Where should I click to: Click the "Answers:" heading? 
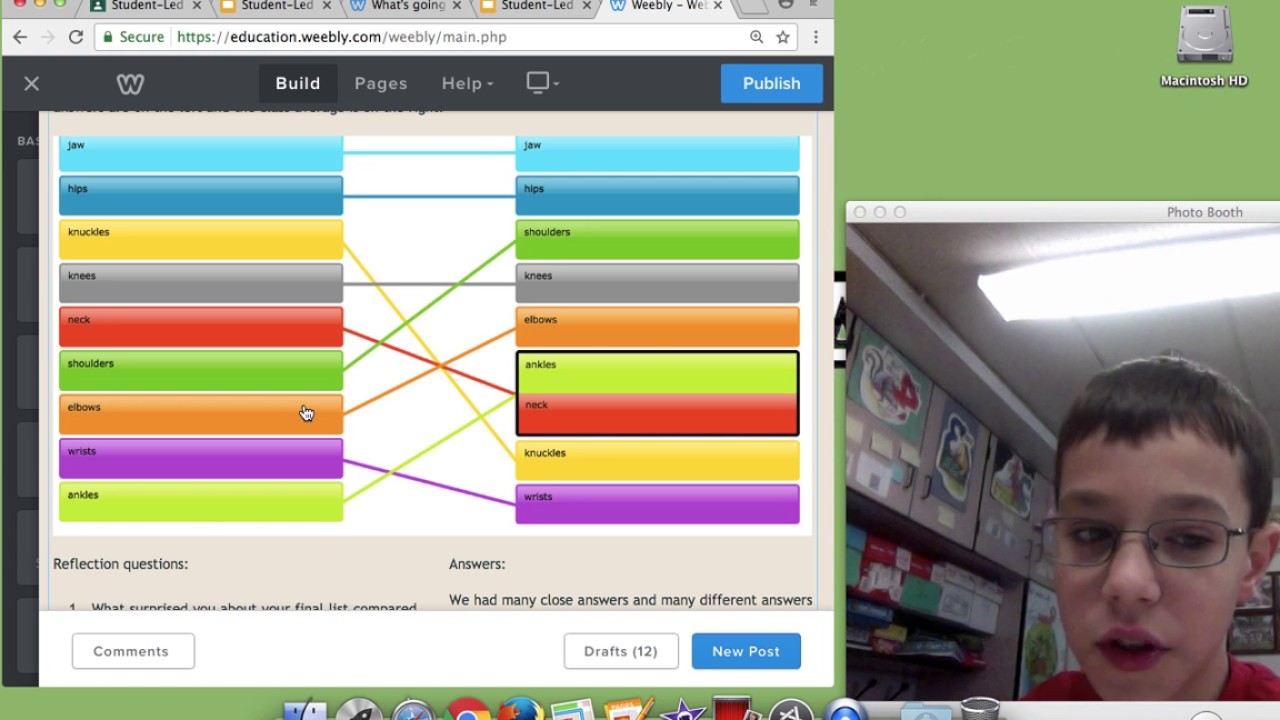(x=477, y=564)
